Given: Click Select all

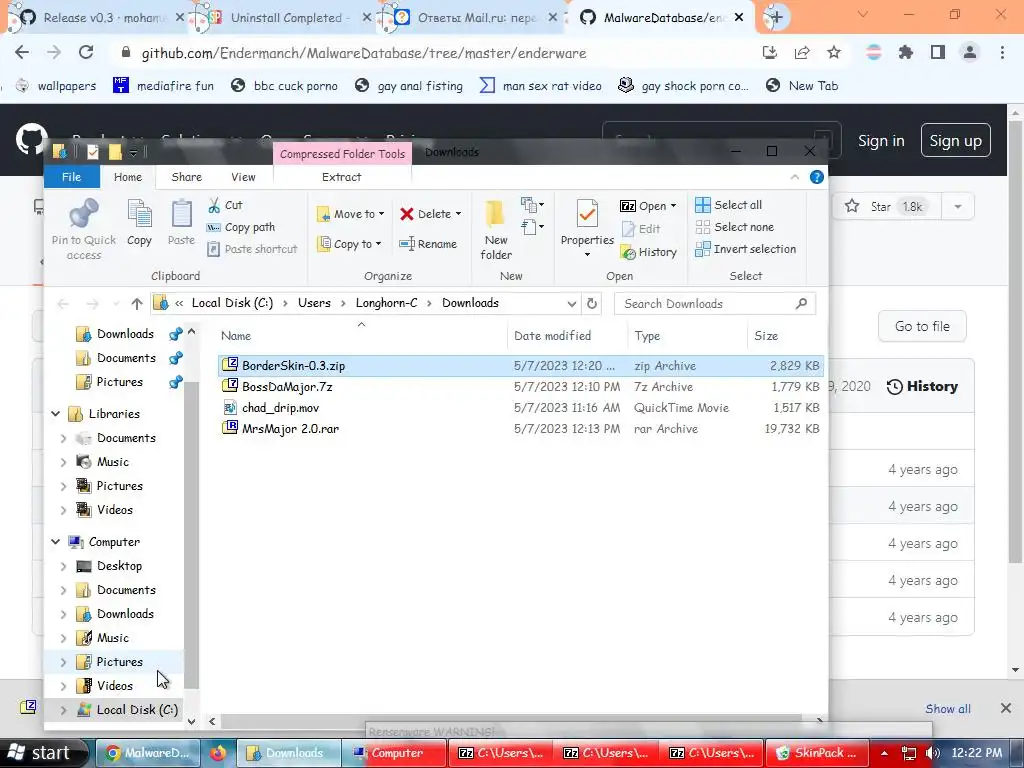Looking at the screenshot, I should 728,205.
